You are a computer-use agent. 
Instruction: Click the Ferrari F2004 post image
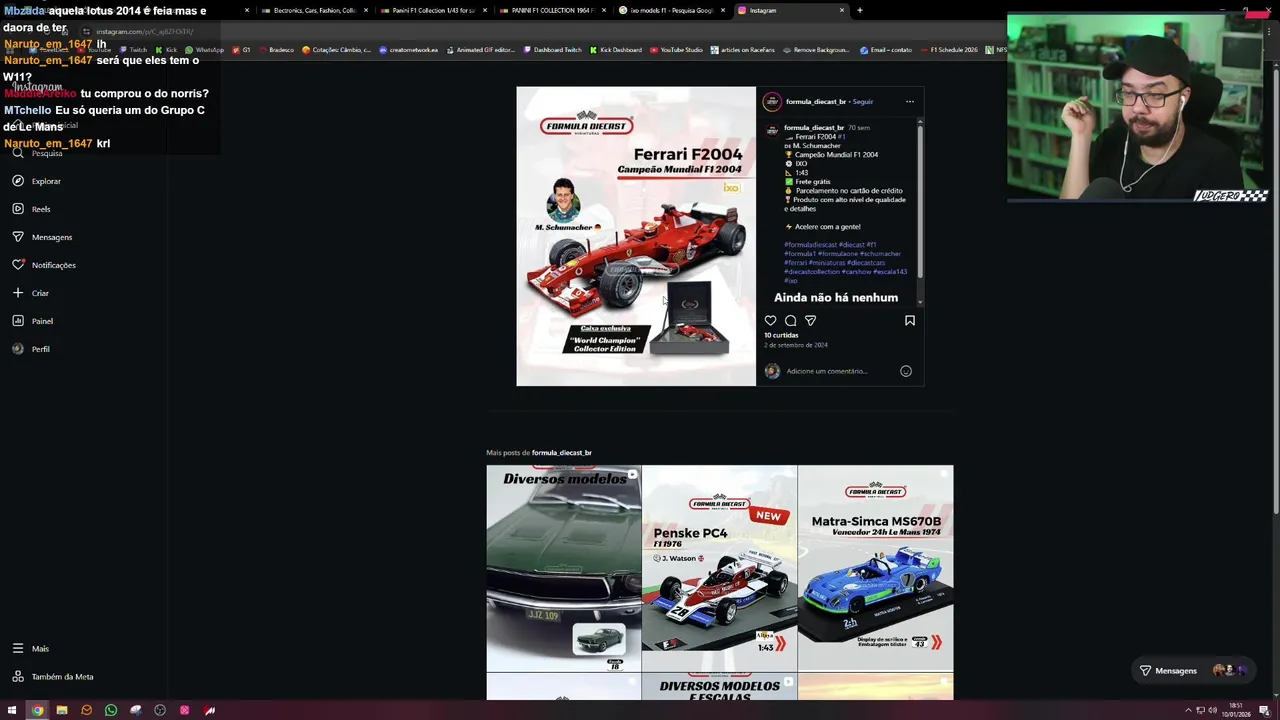point(636,236)
